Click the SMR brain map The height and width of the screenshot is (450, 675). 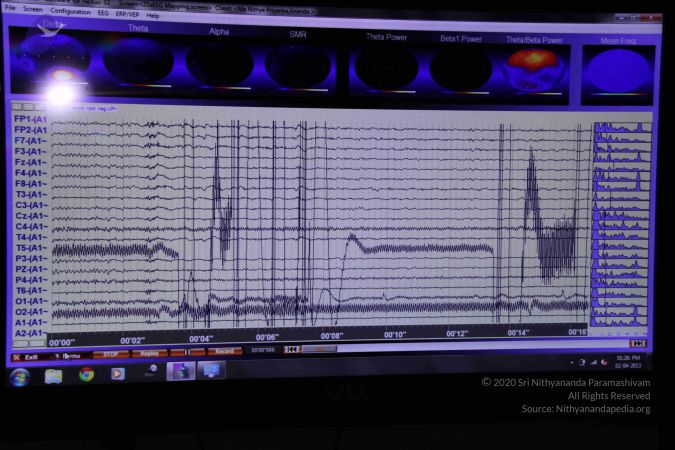(x=297, y=65)
